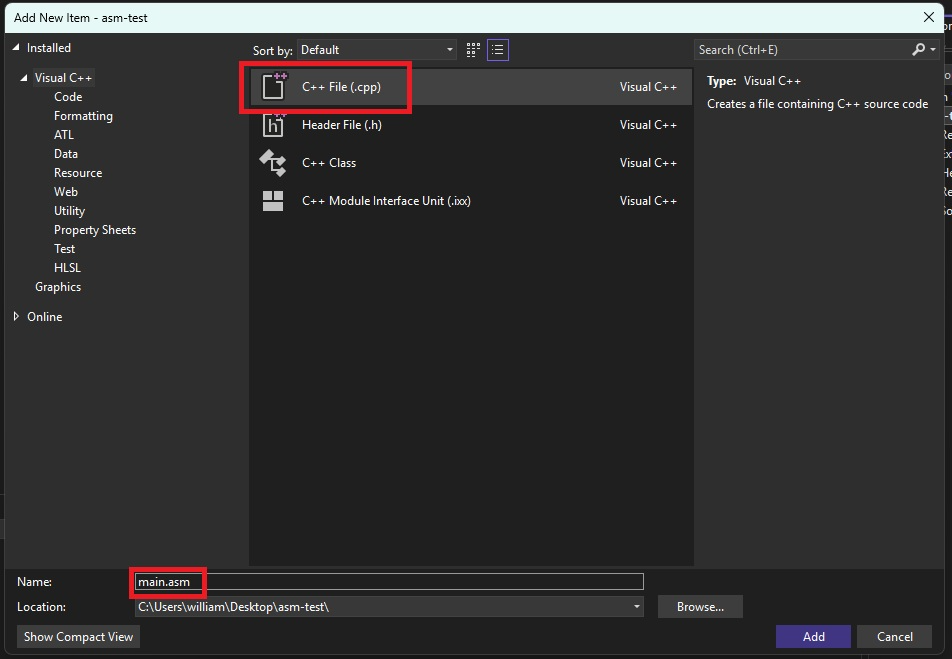Select the Graphics category
Screen dimensions: 952x659
tap(58, 287)
